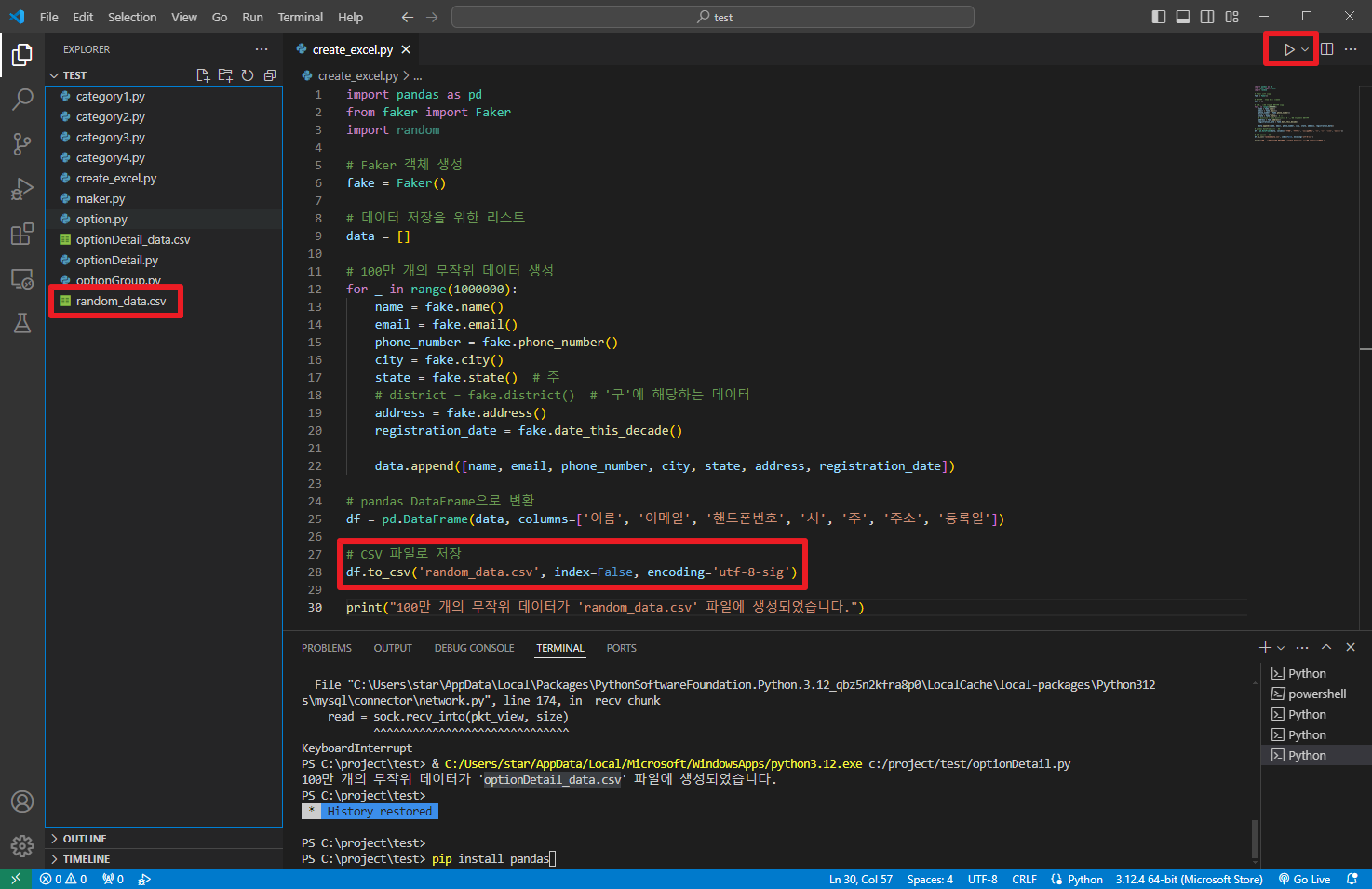The image size is (1372, 889).
Task: Close the create_excel.py editor tab
Action: (406, 49)
